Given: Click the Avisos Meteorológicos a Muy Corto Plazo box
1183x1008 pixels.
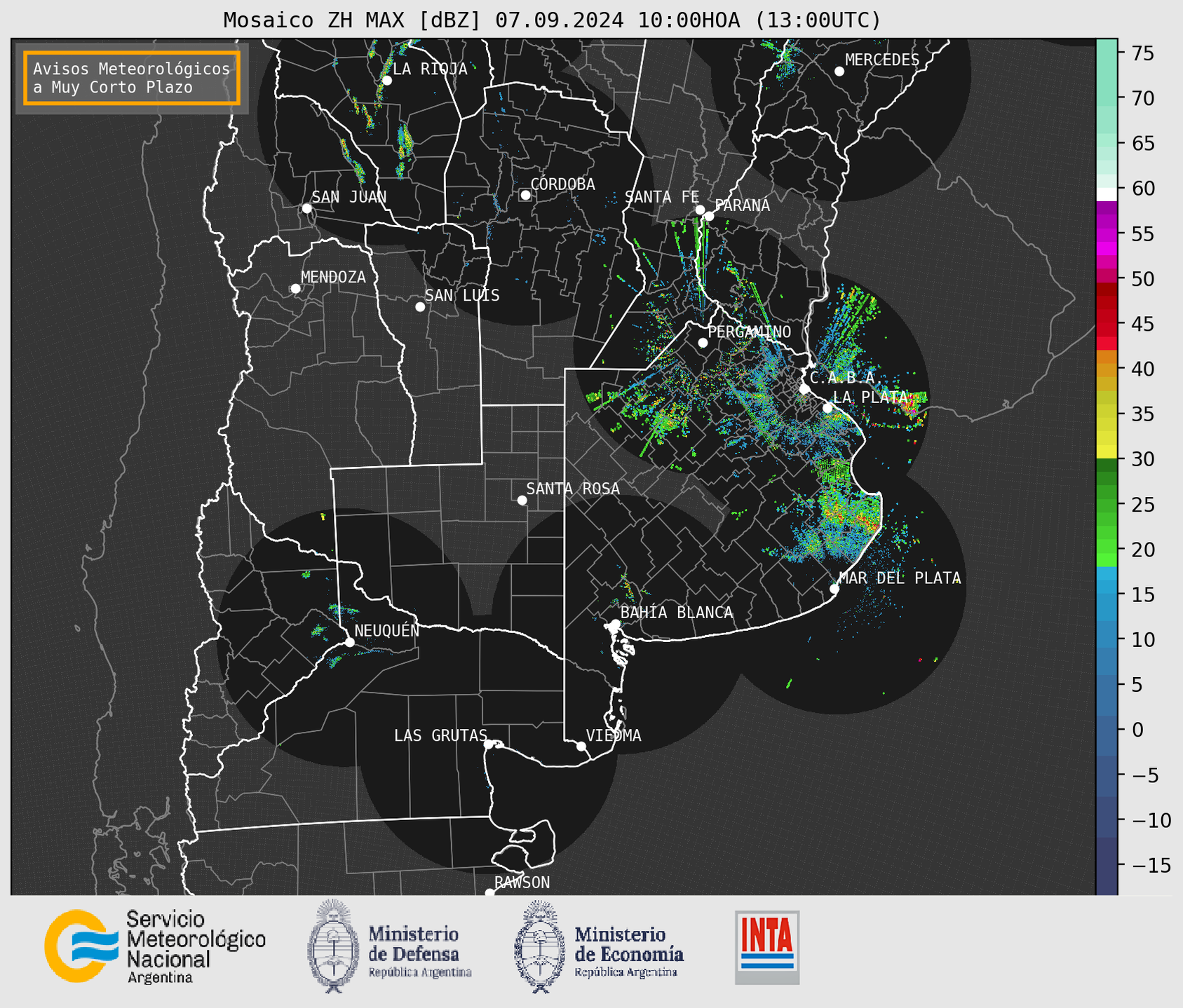Looking at the screenshot, I should point(132,78).
